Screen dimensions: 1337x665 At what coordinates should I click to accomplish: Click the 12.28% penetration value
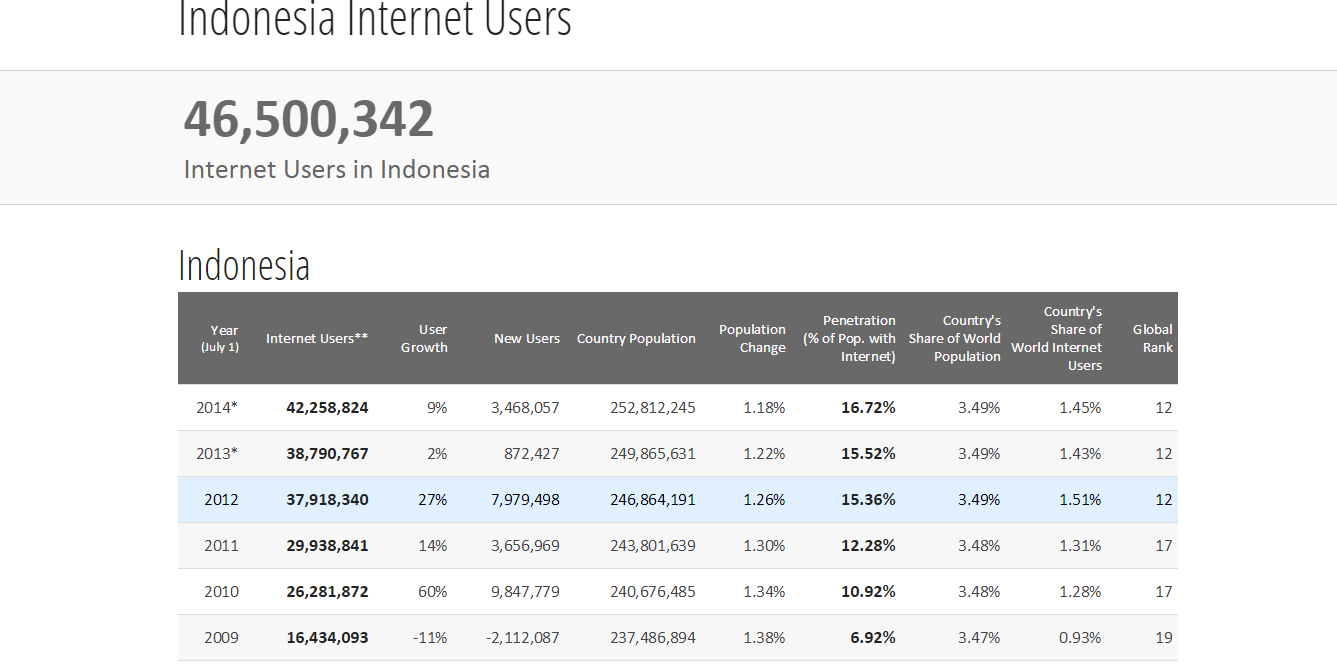868,545
